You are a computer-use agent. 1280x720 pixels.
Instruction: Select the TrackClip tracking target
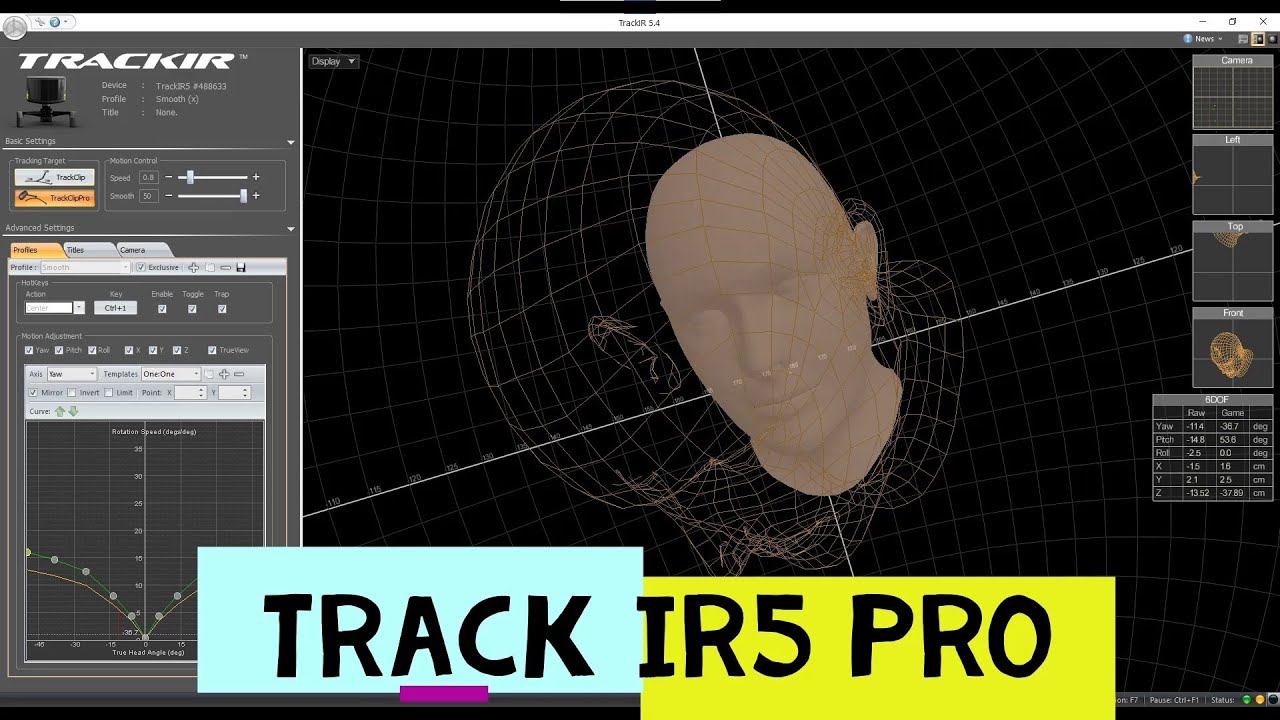55,177
